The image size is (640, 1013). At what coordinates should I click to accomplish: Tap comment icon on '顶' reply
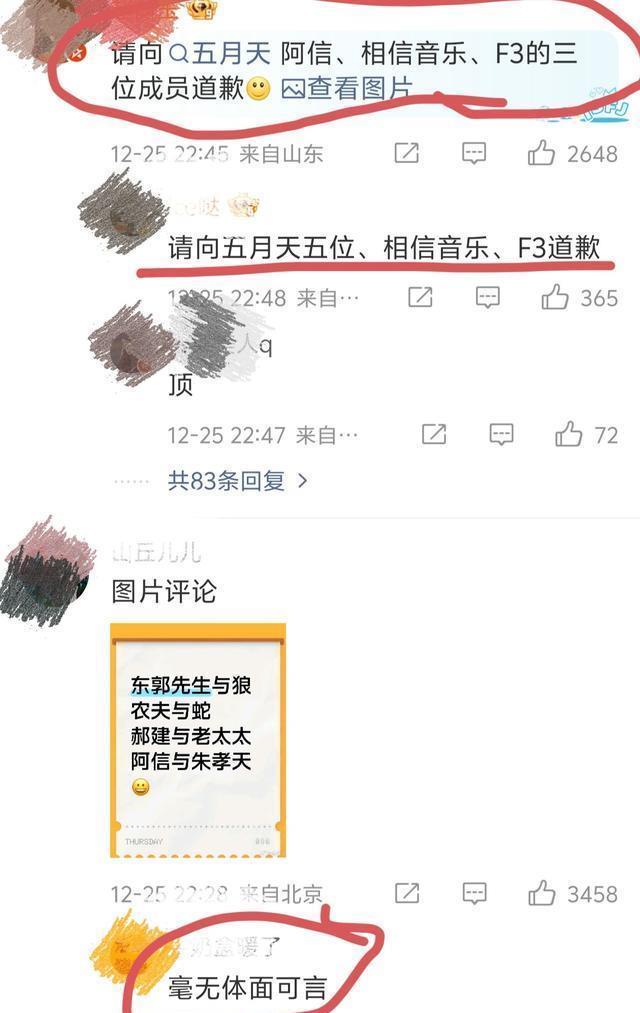click(x=501, y=434)
